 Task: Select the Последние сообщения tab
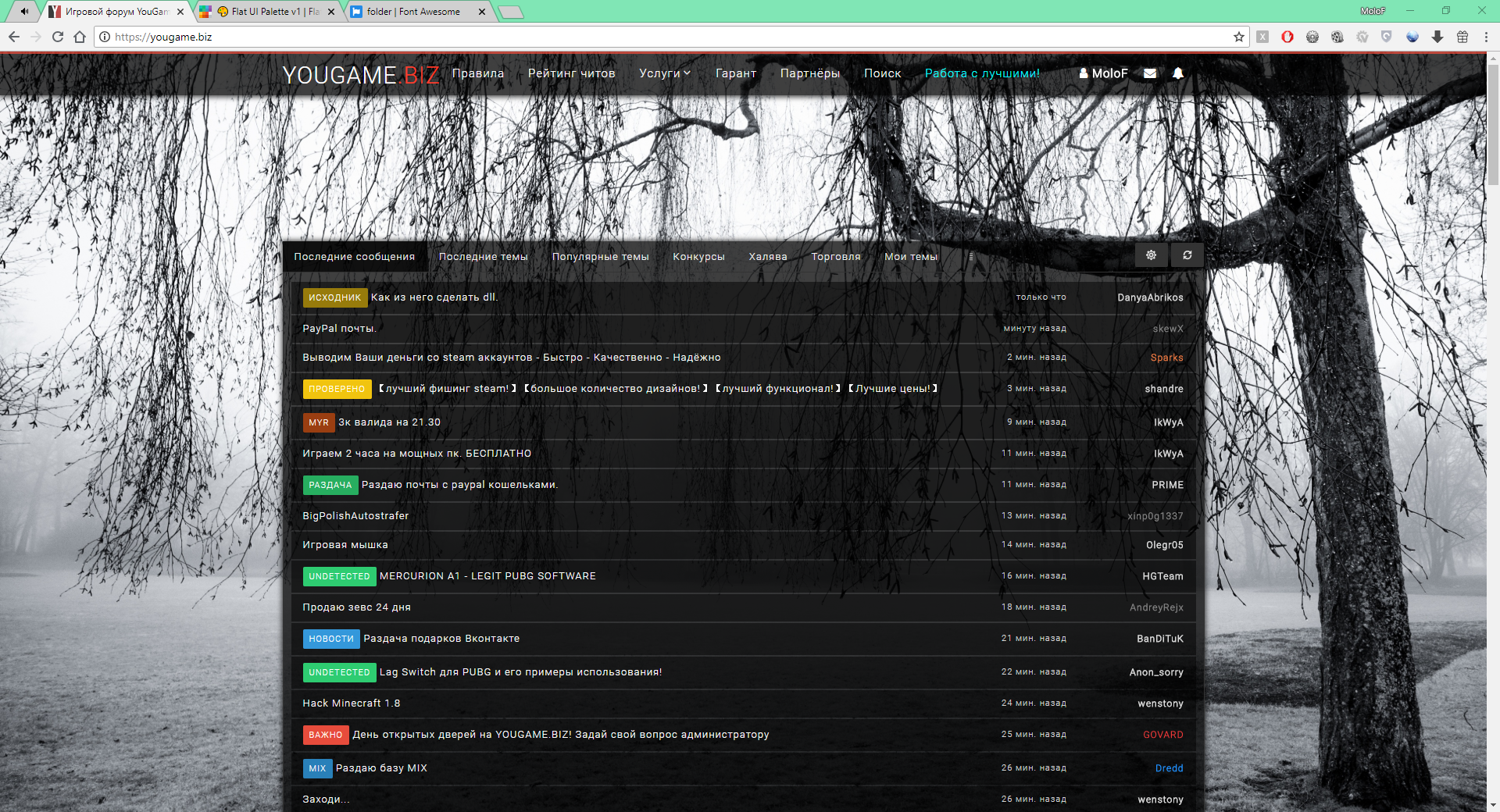tap(355, 257)
